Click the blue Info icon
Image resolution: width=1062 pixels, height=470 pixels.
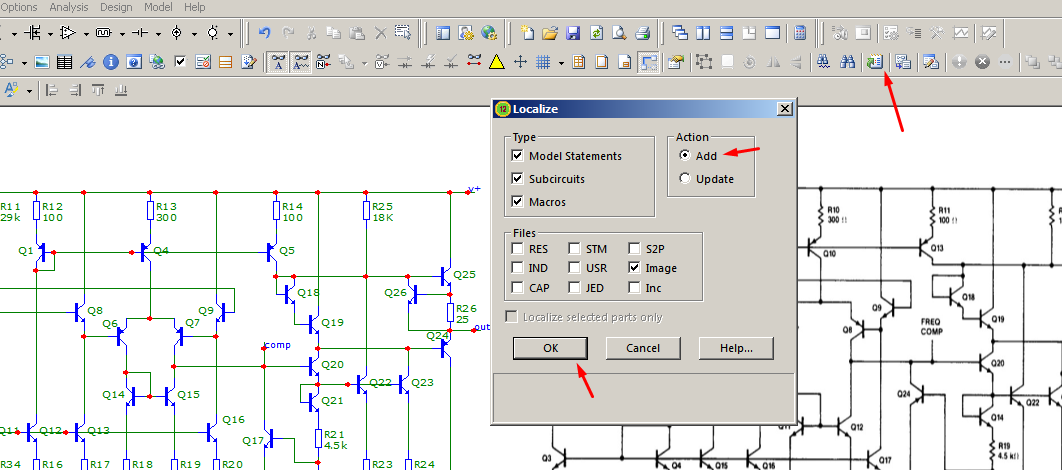tap(111, 62)
